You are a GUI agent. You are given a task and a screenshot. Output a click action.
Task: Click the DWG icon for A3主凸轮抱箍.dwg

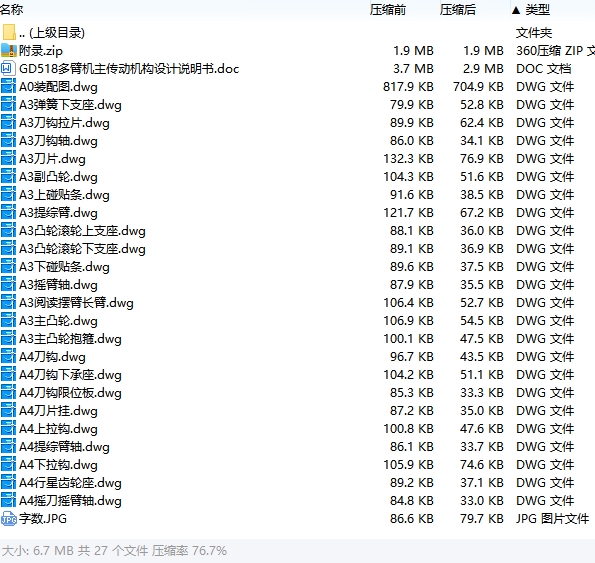pyautogui.click(x=8, y=338)
